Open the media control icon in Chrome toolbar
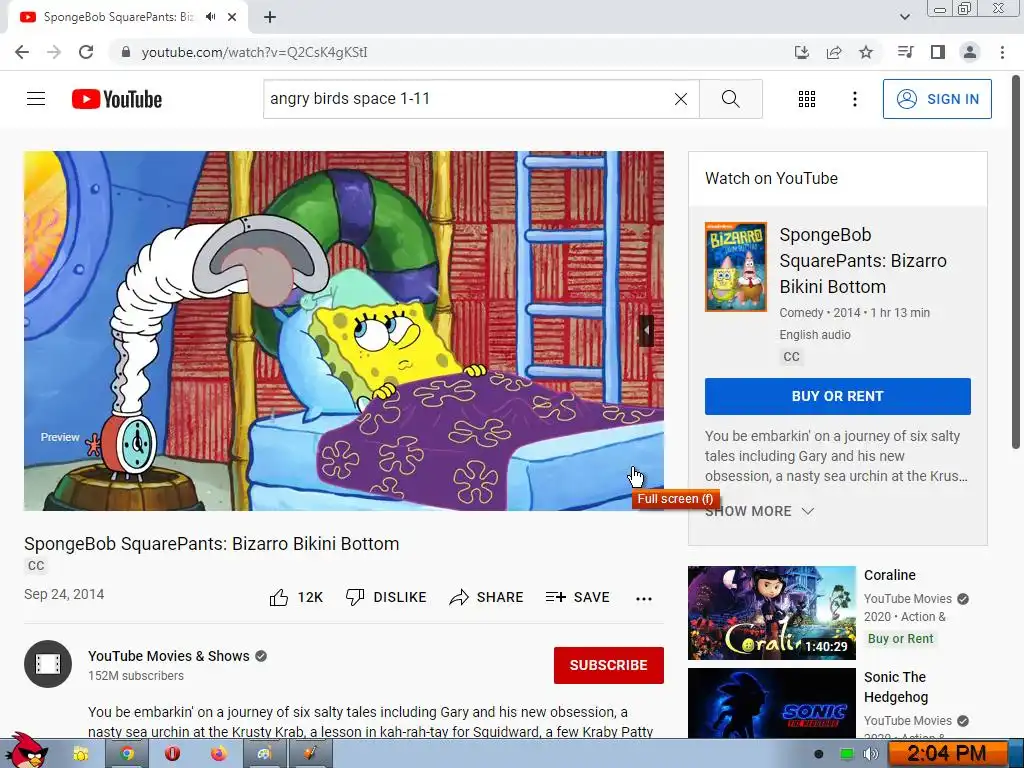 click(x=905, y=52)
